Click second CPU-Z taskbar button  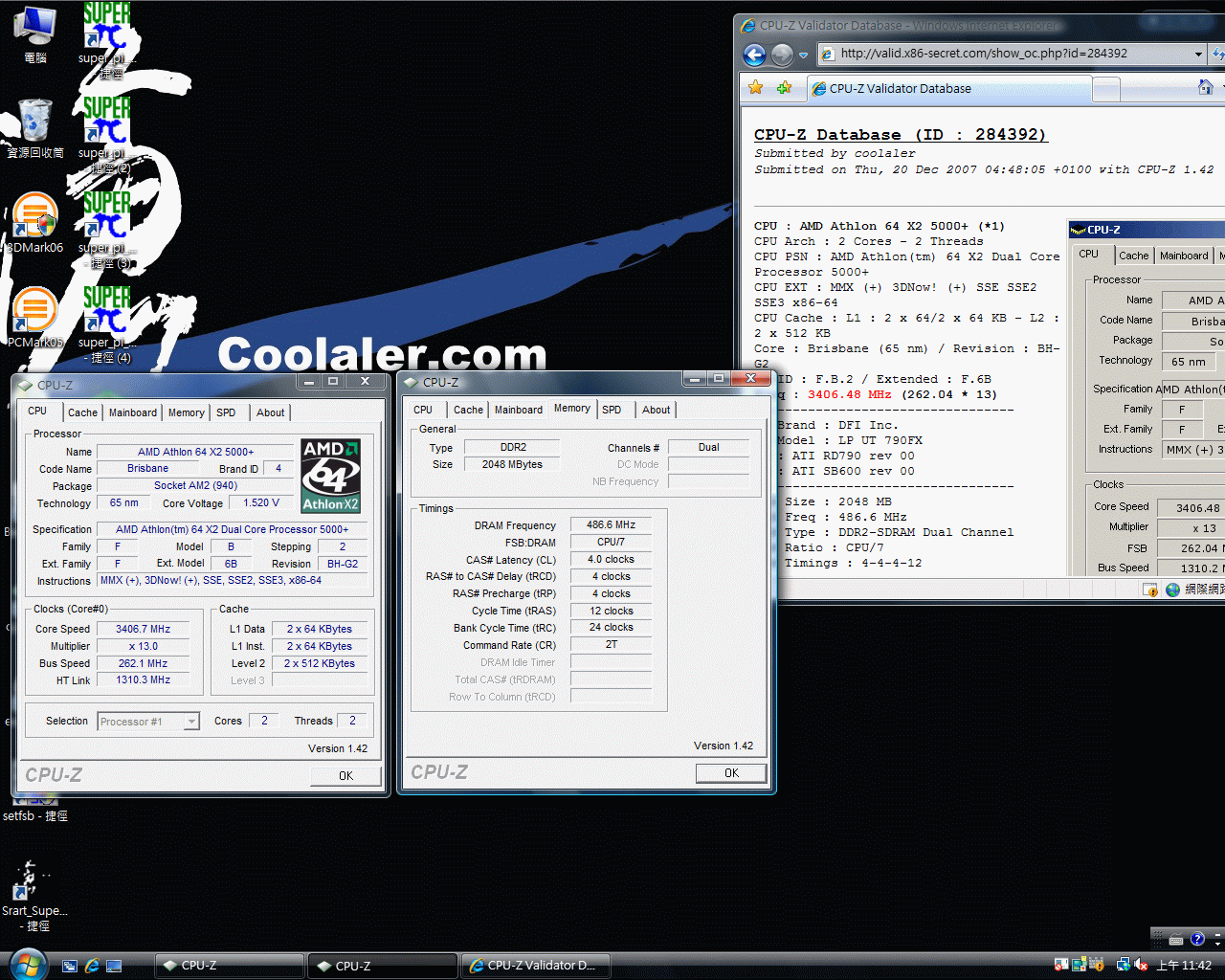coord(384,966)
